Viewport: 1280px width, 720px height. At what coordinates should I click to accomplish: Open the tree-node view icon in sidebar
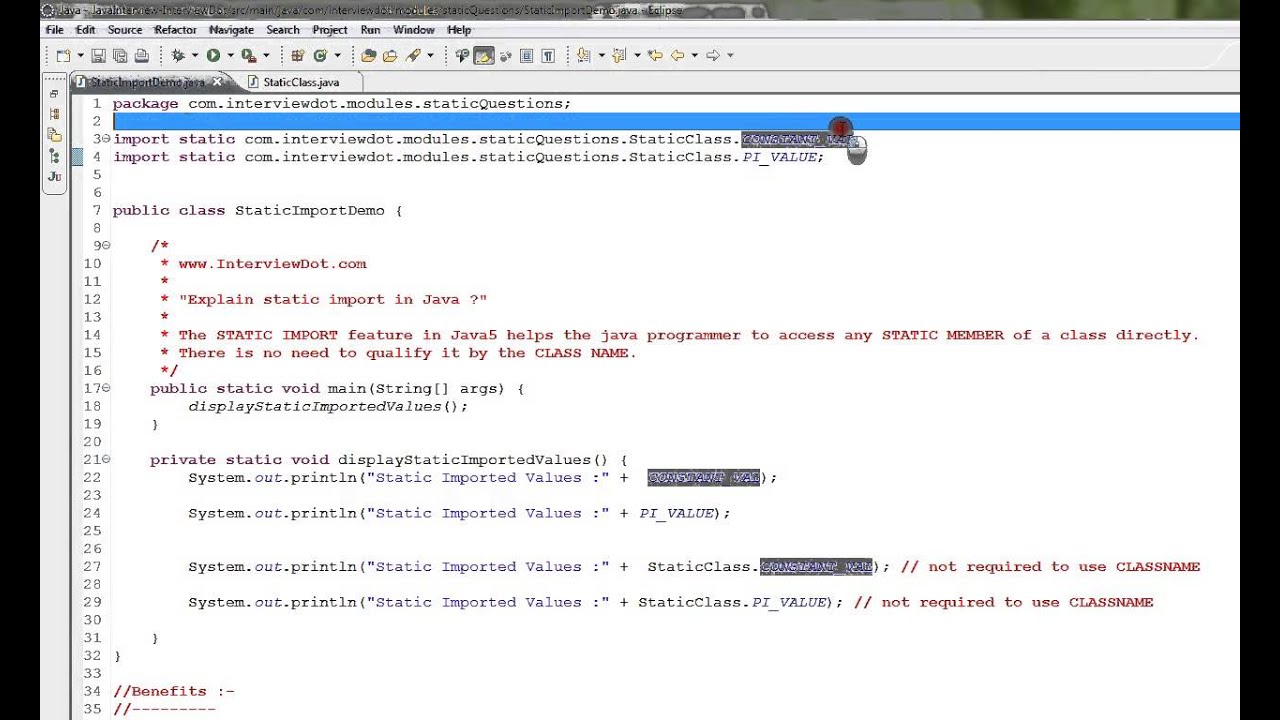(54, 156)
